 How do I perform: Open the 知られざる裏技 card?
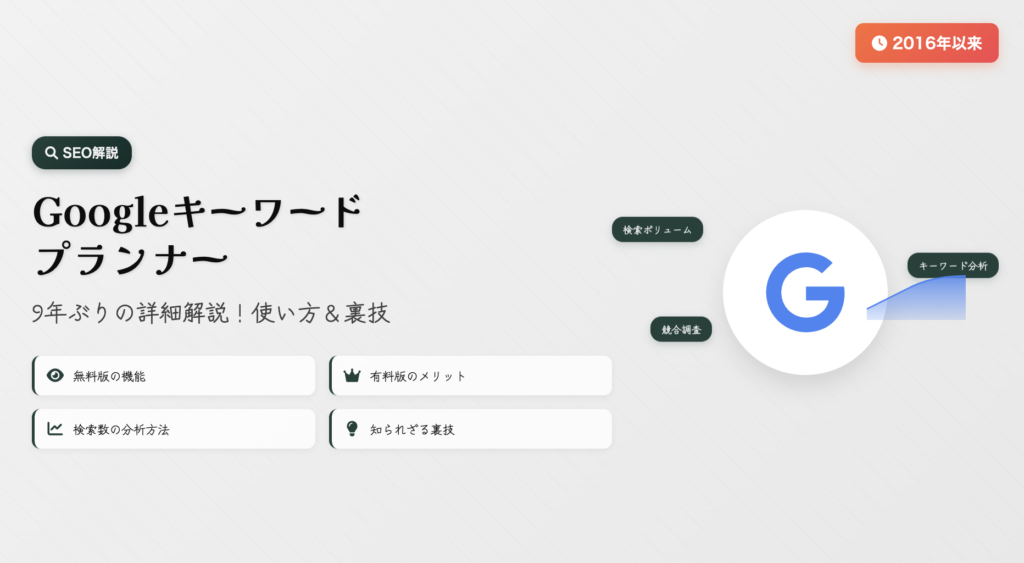tap(471, 429)
